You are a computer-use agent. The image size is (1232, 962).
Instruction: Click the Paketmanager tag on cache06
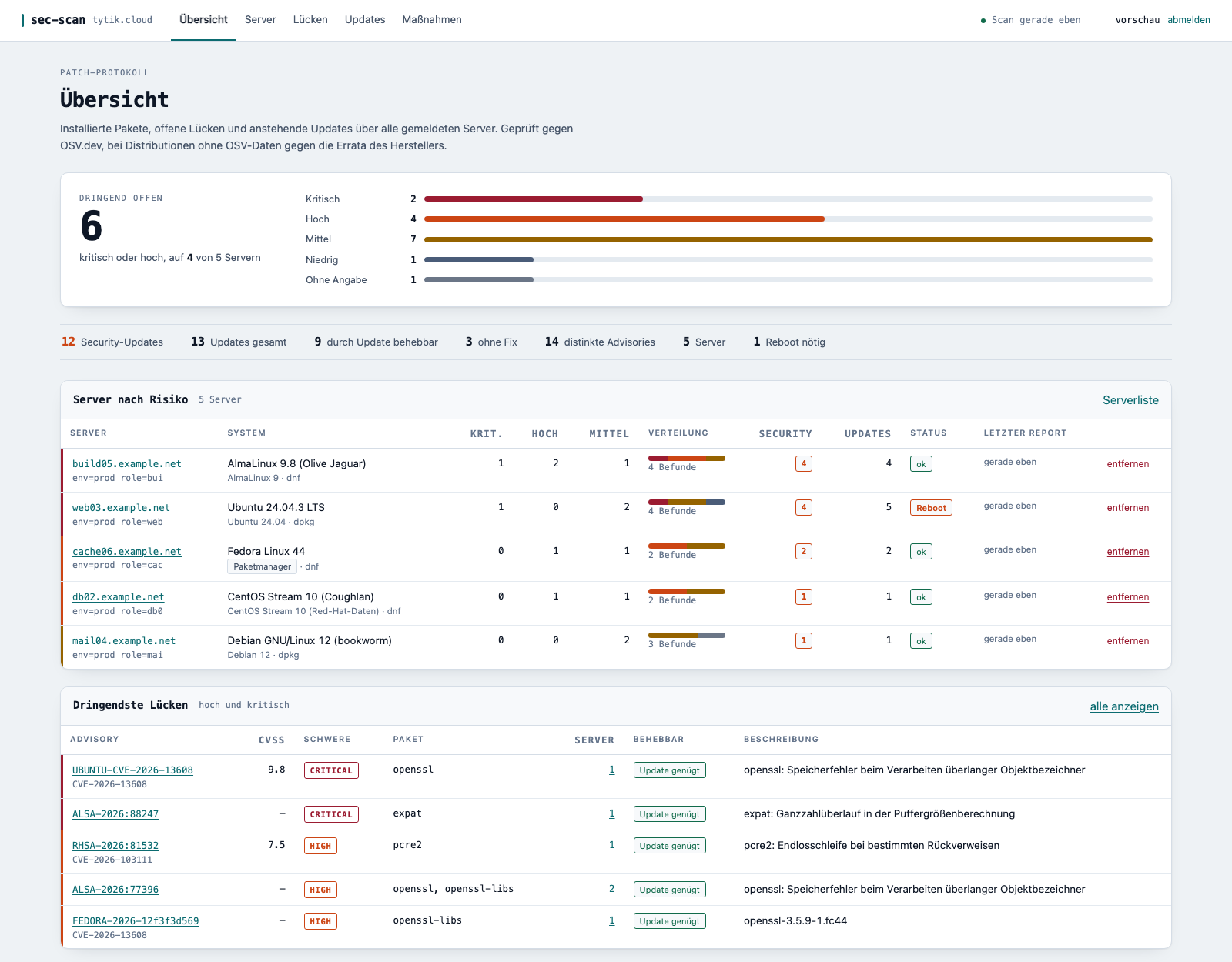click(262, 566)
